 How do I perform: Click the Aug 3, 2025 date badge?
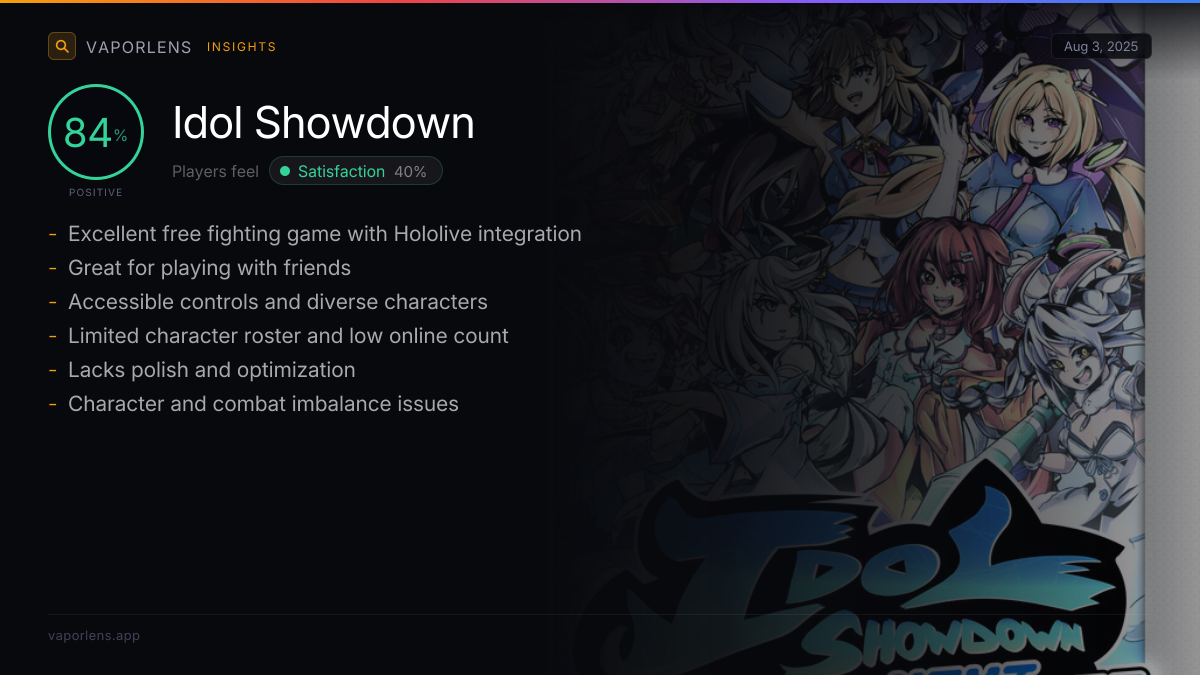[x=1101, y=46]
